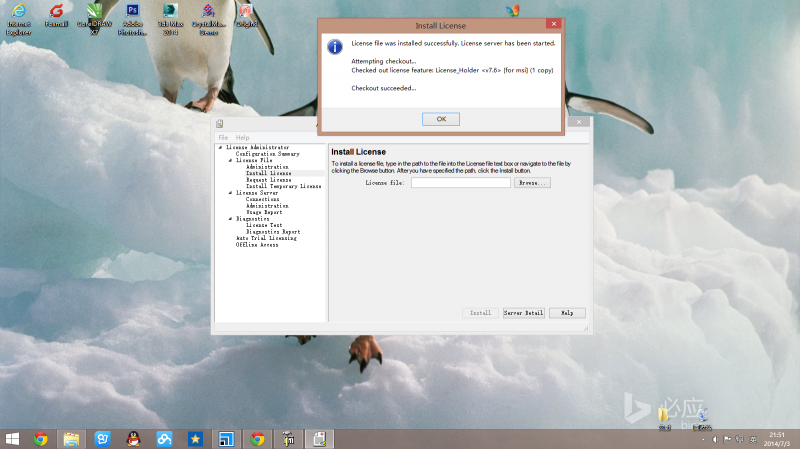
Task: Click the blue information icon in the dialog
Action: coord(335,47)
